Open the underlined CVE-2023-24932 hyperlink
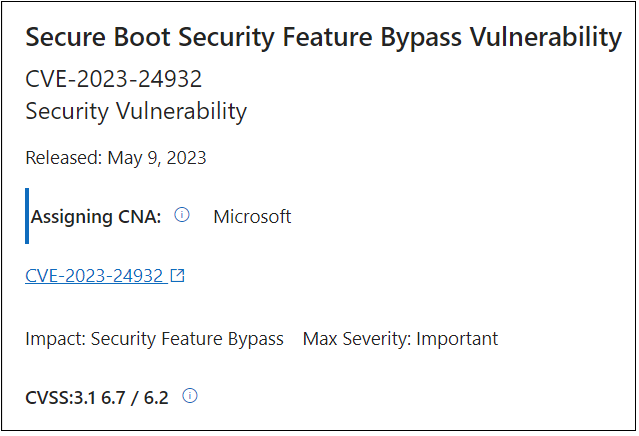Screen dimensions: 639x436 (x=94, y=276)
